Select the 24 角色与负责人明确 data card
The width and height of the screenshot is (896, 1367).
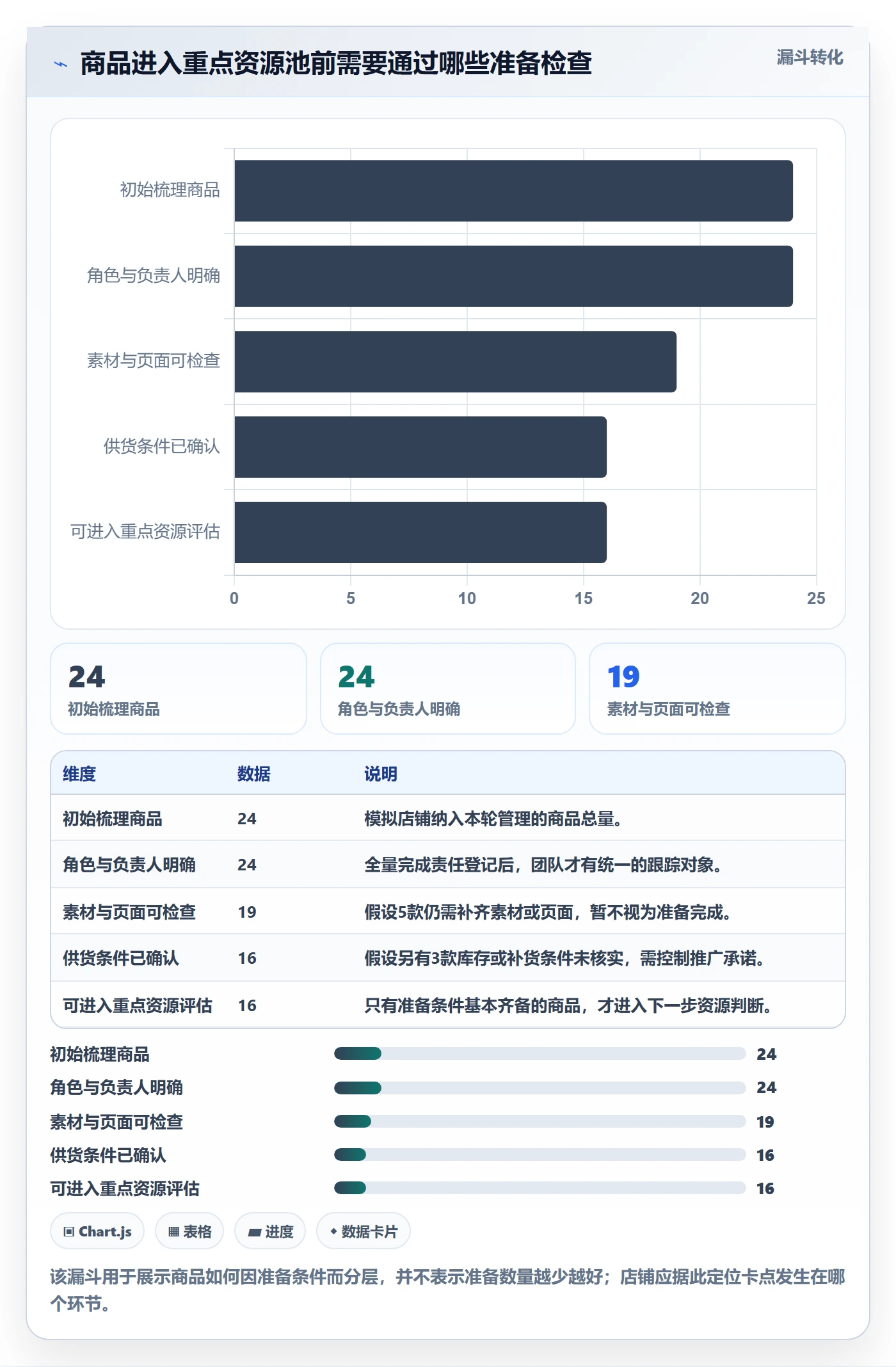(x=448, y=689)
